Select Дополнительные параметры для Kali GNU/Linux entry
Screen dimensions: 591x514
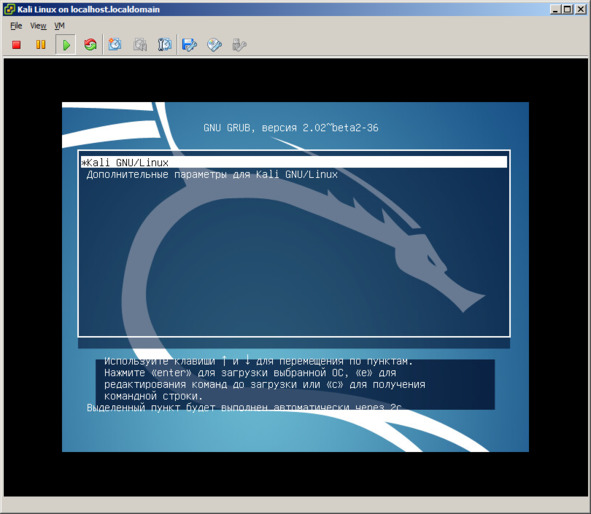(212, 174)
